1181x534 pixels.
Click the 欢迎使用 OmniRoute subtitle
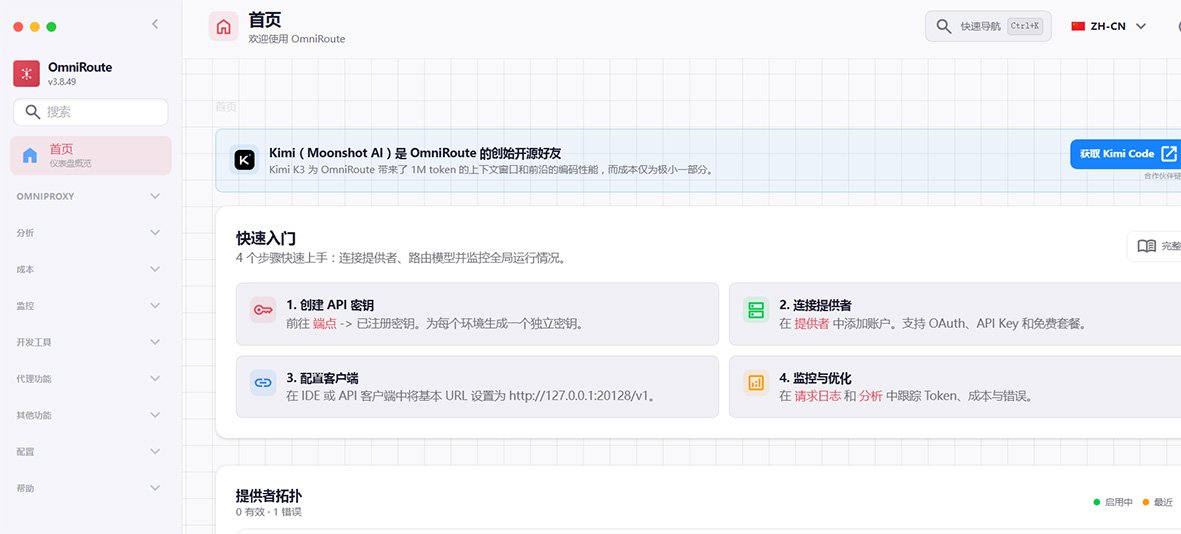click(297, 39)
